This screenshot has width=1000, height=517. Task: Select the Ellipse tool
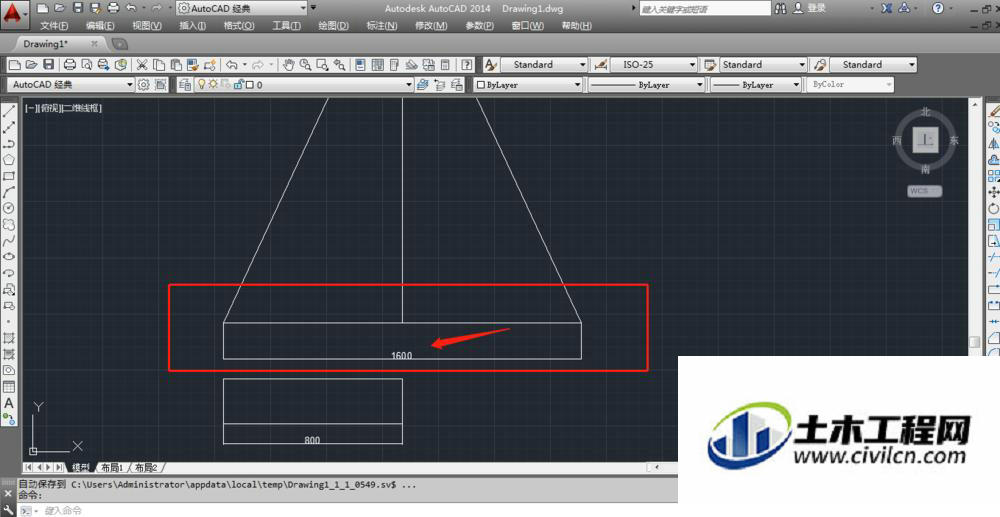[9, 256]
